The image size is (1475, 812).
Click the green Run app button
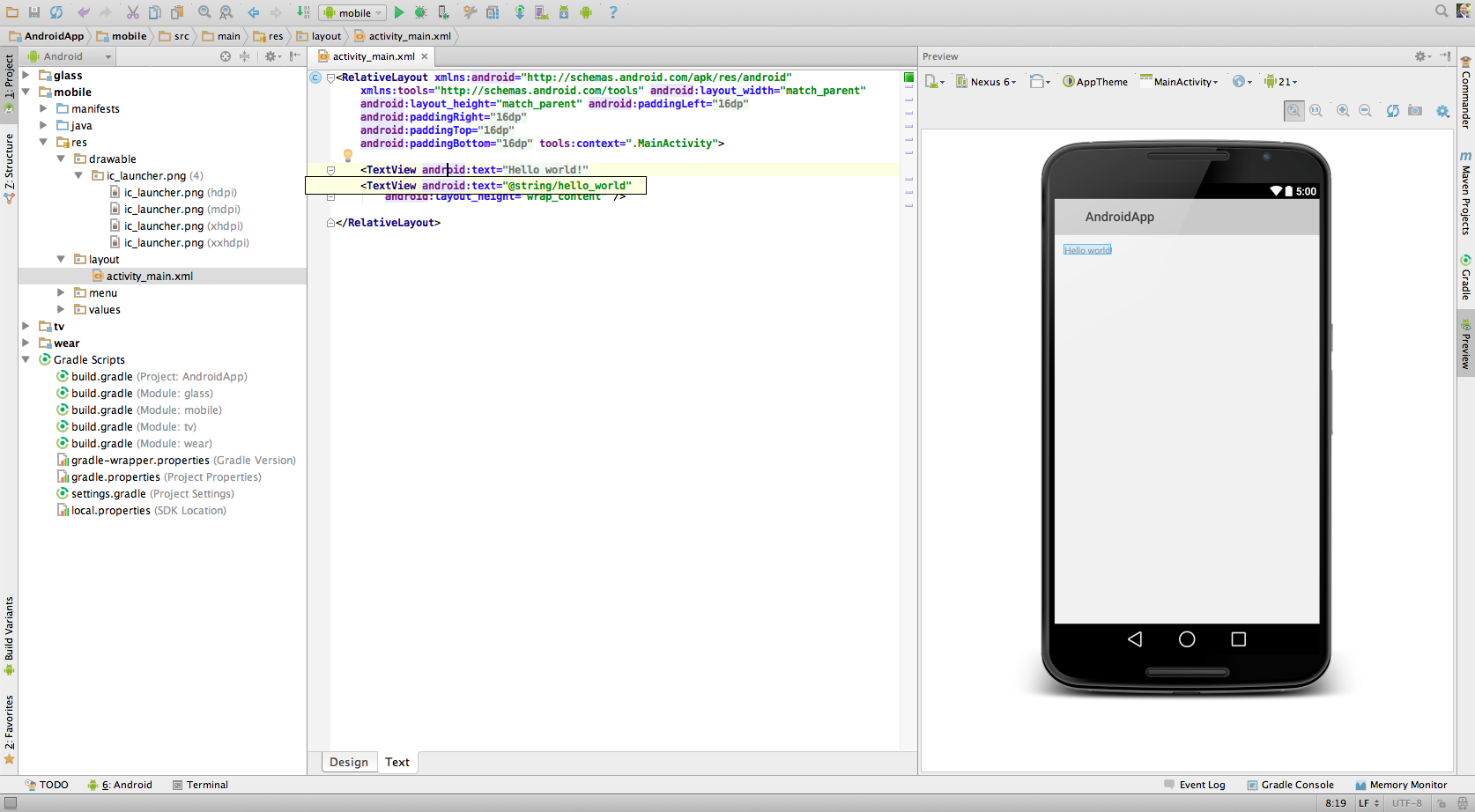pyautogui.click(x=399, y=12)
